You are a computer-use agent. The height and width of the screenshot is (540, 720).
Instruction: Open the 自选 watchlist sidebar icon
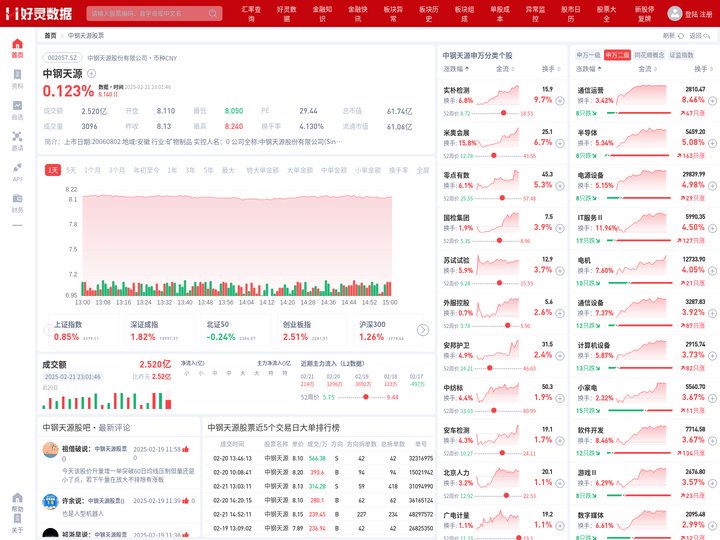17,106
